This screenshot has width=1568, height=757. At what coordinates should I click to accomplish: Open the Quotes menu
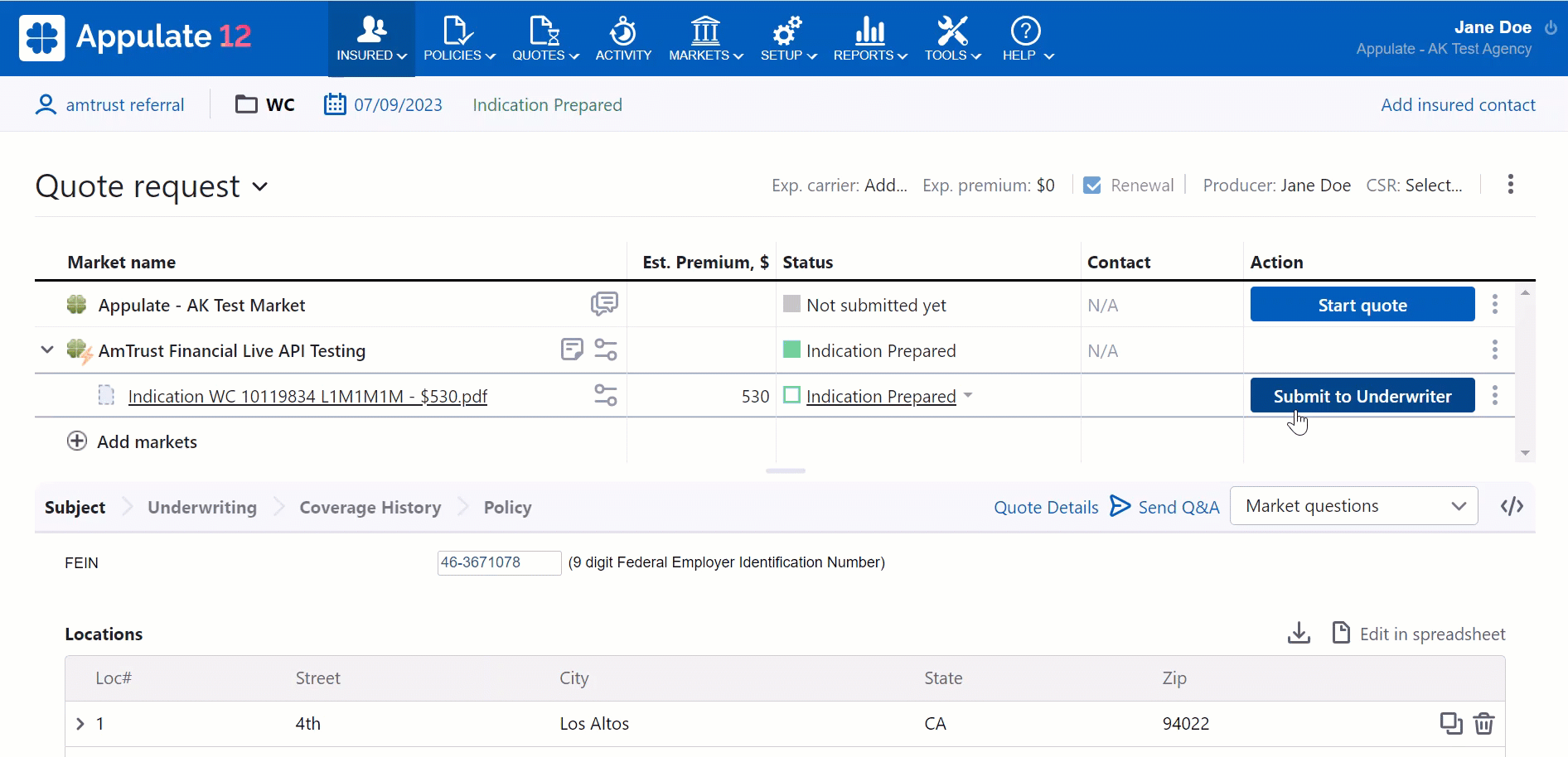[x=545, y=39]
